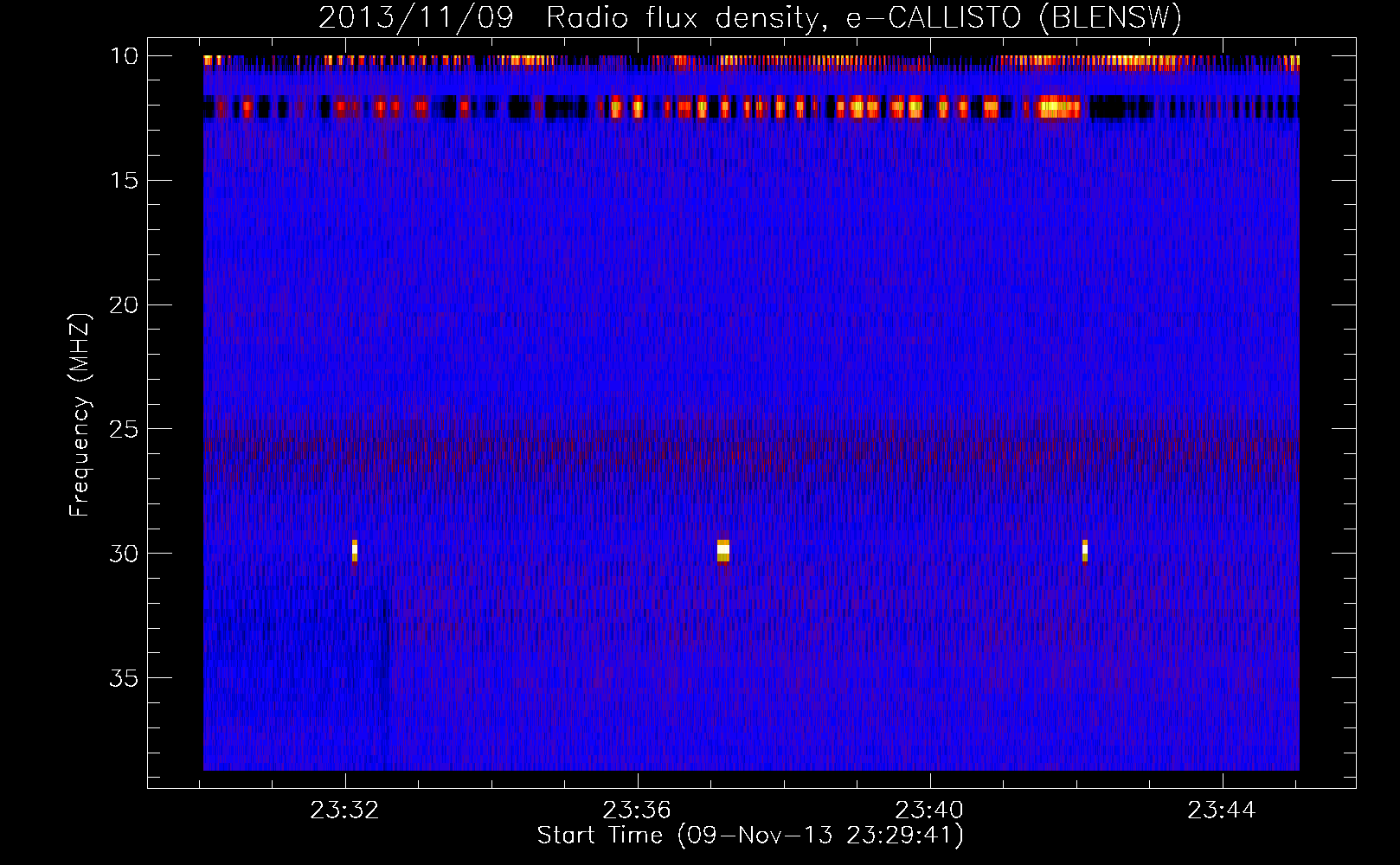
Task: Select the 23:32 time tick label
Action: 345,811
